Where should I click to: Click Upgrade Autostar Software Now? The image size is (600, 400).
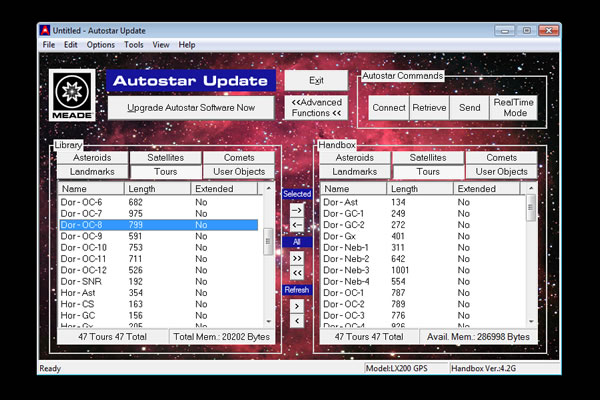(191, 108)
